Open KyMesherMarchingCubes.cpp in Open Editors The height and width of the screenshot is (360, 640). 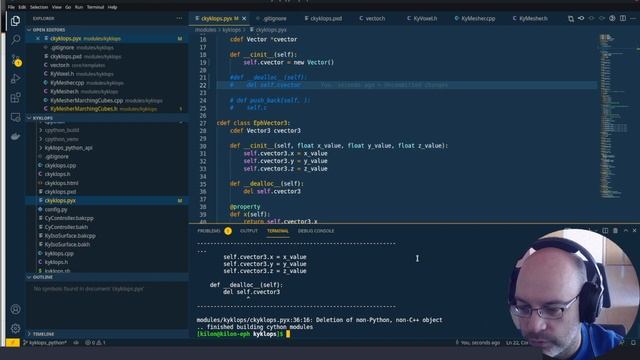107,100
